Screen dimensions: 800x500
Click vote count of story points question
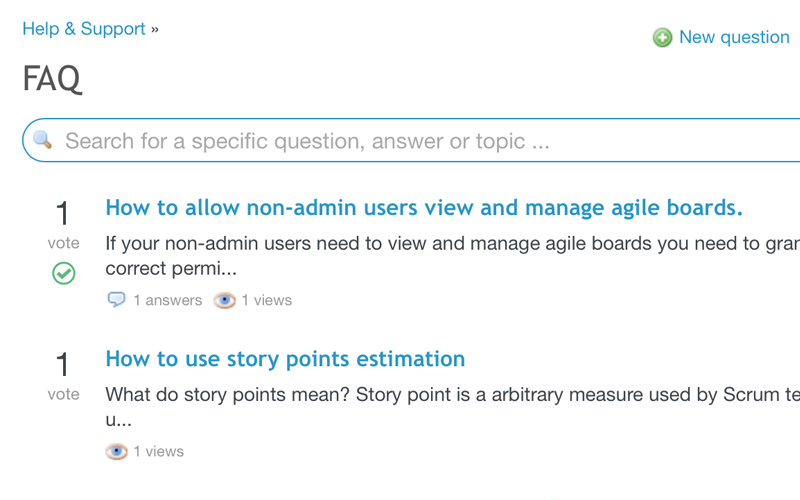(x=63, y=365)
